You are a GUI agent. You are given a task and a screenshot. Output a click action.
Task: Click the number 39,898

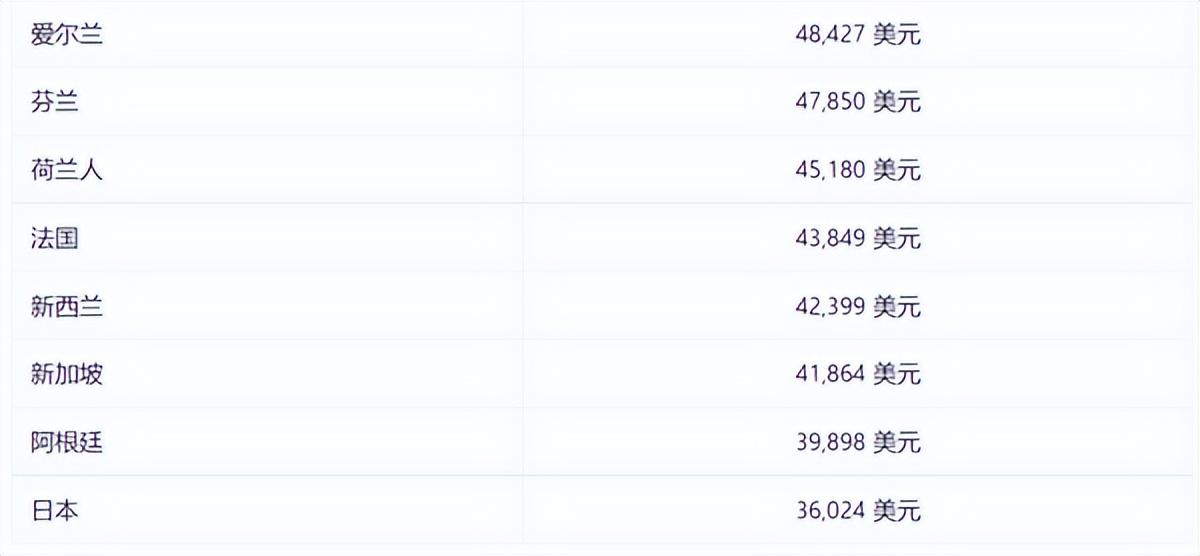pyautogui.click(x=830, y=442)
